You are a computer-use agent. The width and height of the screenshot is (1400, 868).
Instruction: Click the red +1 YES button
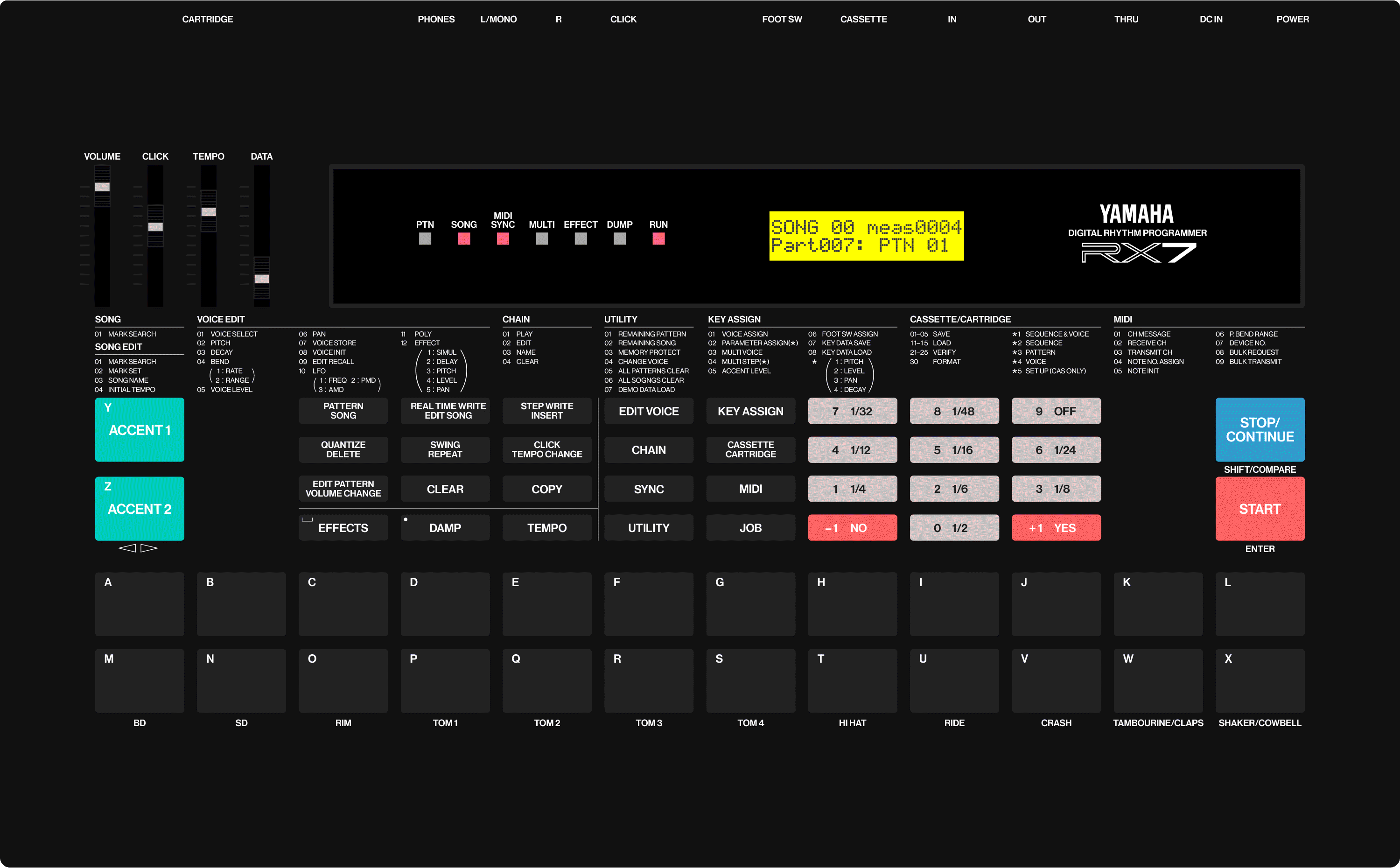(1056, 528)
